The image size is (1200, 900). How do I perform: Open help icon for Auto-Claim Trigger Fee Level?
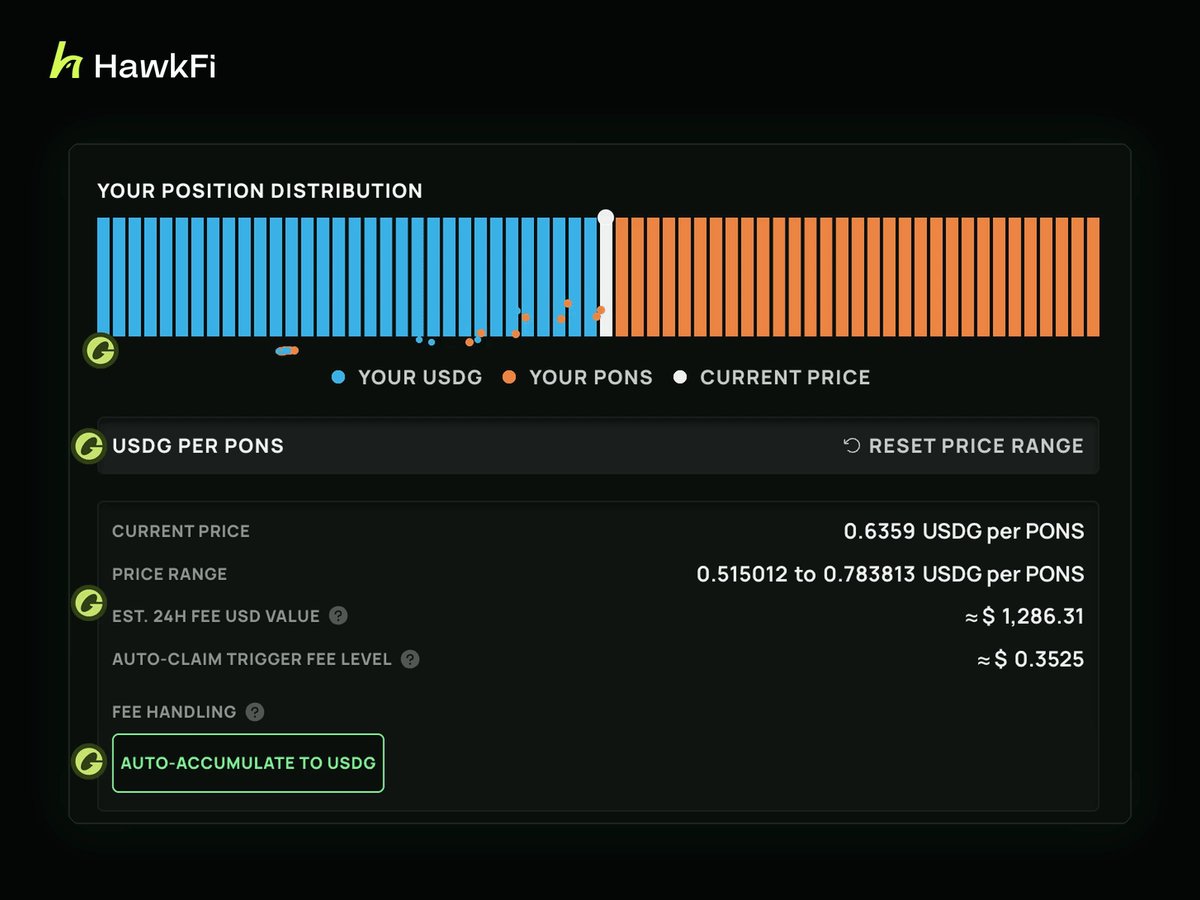point(410,660)
